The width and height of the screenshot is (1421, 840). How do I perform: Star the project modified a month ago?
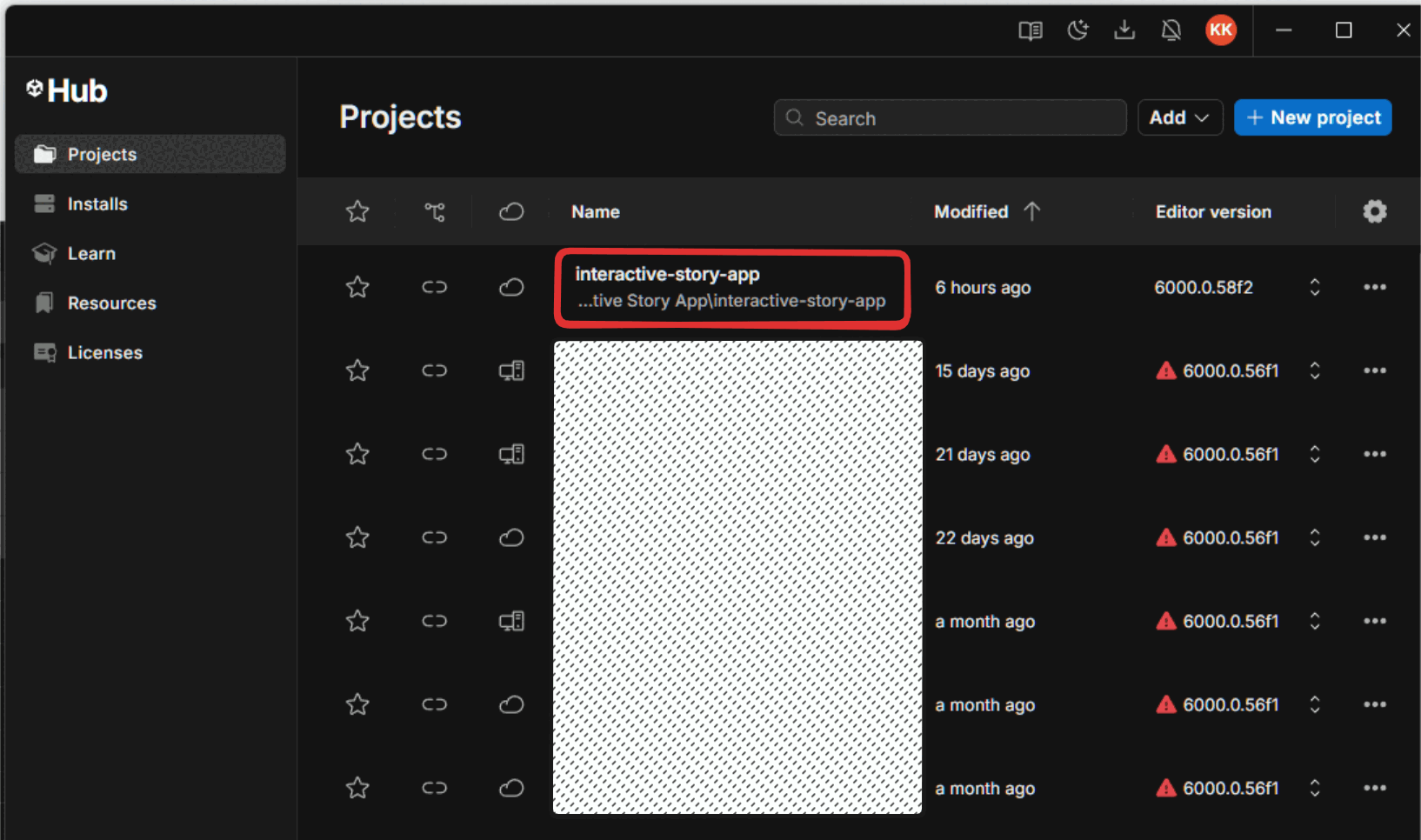pos(357,621)
